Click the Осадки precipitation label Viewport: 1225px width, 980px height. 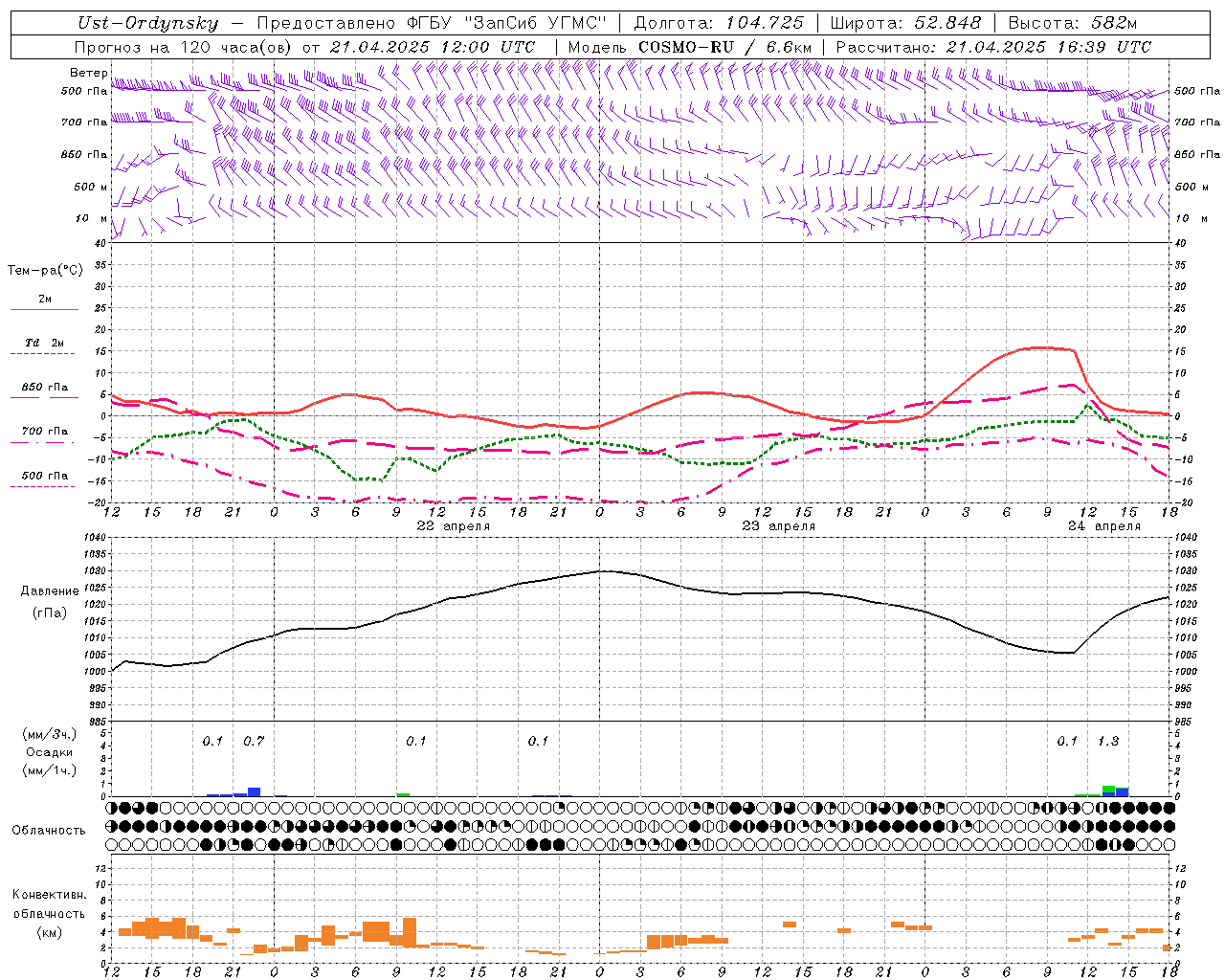point(49,752)
